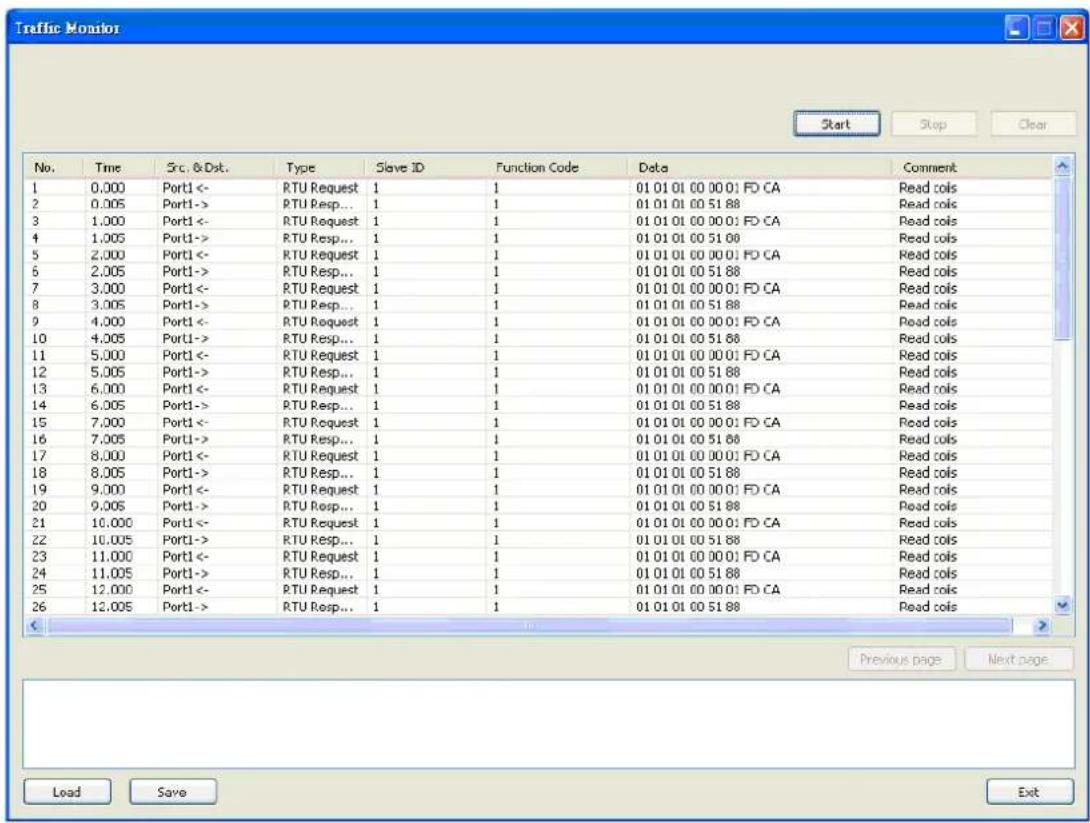Click Port1-> in row 16
The height and width of the screenshot is (823, 1090).
[x=186, y=439]
